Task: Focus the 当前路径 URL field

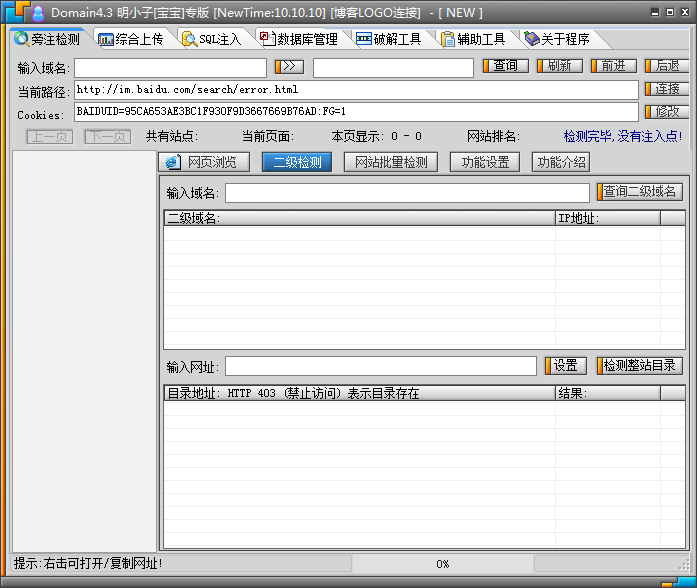Action: (355, 90)
